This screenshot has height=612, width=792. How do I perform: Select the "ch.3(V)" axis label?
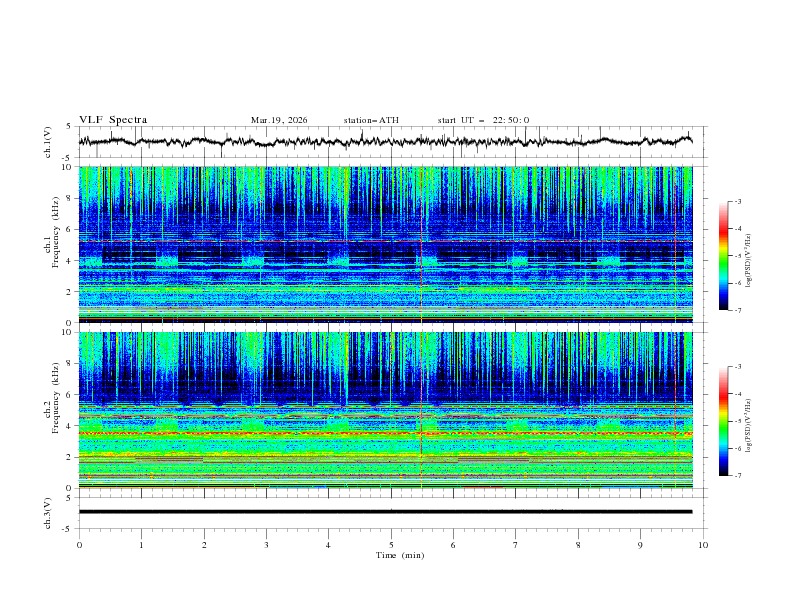tap(48, 513)
